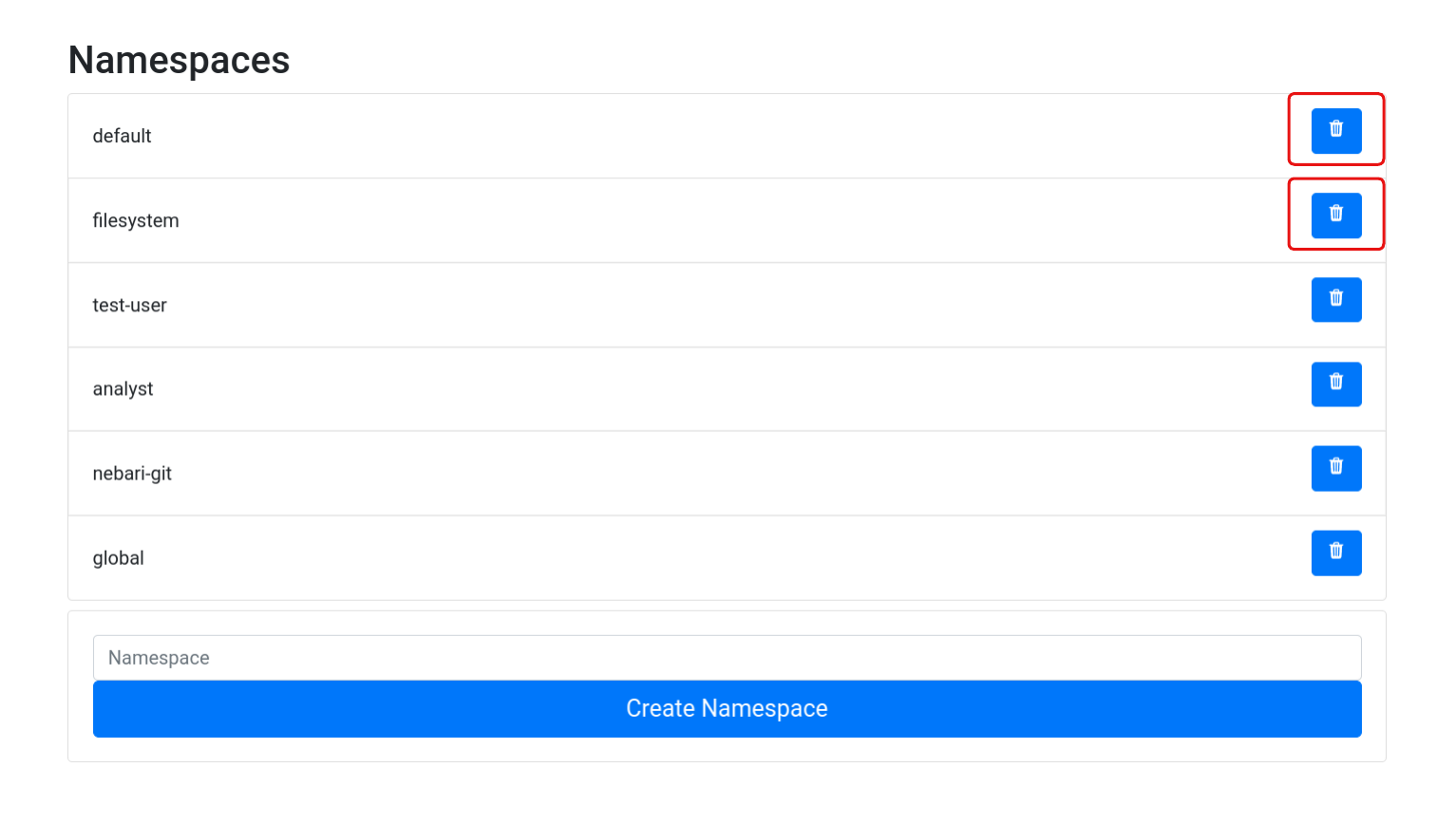Screen dimensions: 1456x824
Task: Click the global namespace label
Action: click(118, 558)
